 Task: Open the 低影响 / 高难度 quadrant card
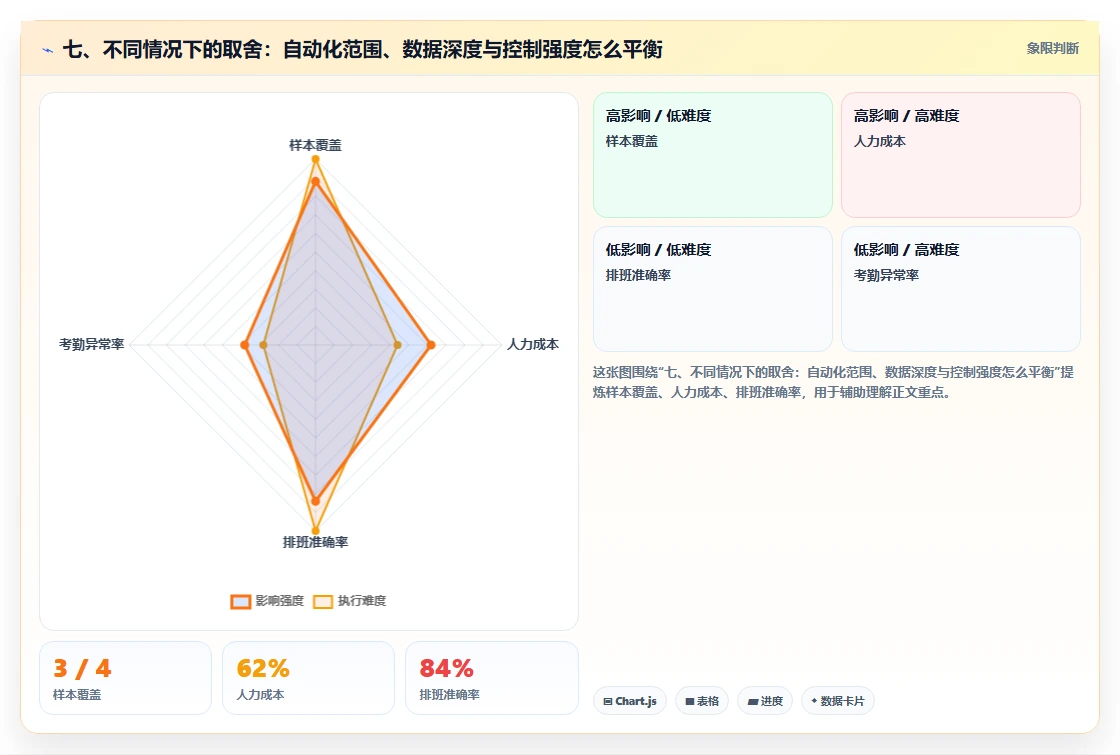click(961, 289)
